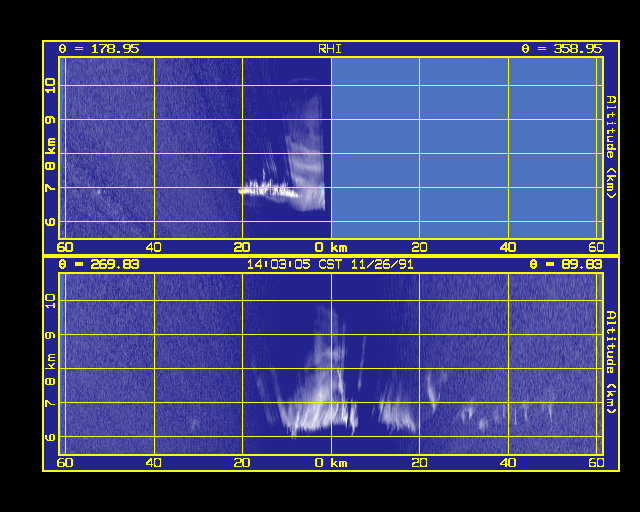
Task: Click the "0 km" range label under the upper panel
Action: (x=331, y=247)
